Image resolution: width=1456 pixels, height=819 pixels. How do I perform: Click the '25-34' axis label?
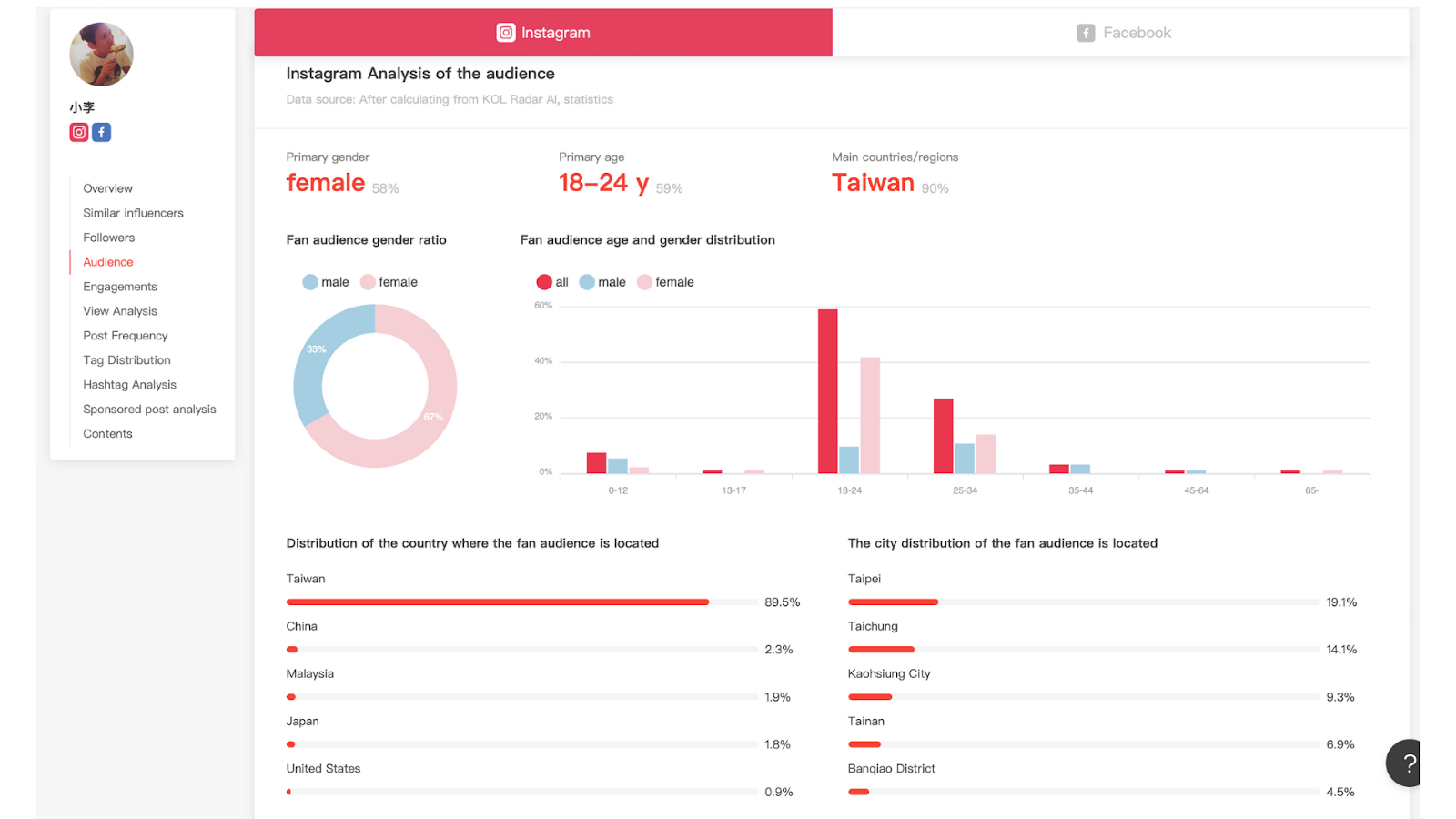965,490
